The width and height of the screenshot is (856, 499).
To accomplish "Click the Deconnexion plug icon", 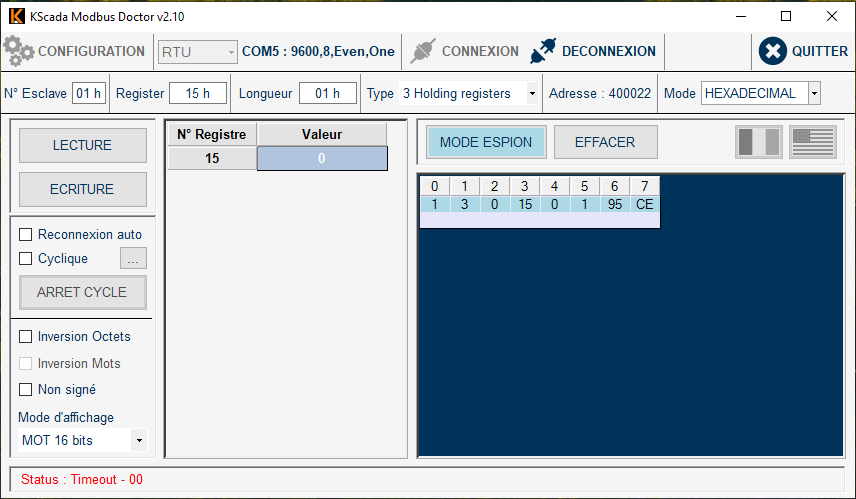I will 543,51.
